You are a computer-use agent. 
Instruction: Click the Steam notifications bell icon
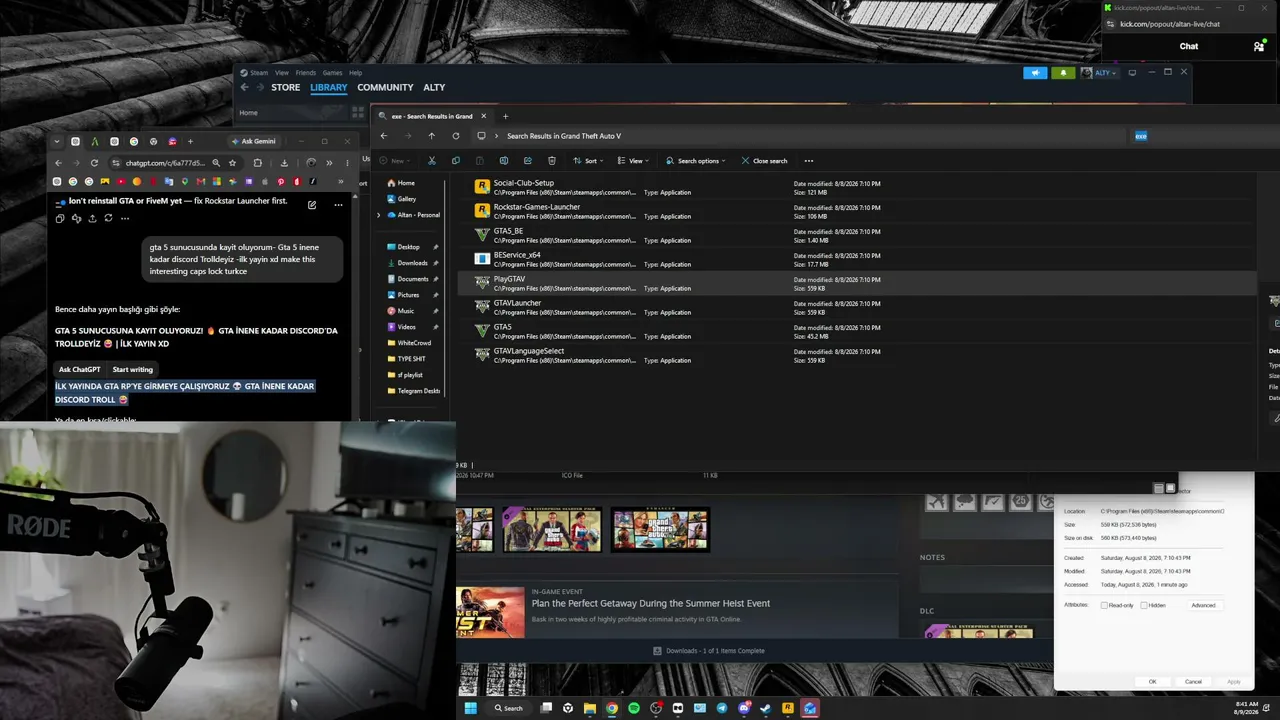coord(1062,73)
